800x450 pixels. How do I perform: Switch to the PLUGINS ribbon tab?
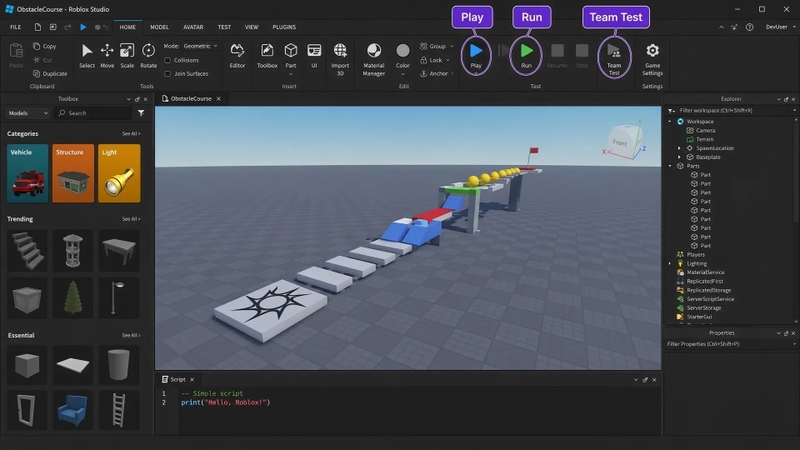point(284,27)
